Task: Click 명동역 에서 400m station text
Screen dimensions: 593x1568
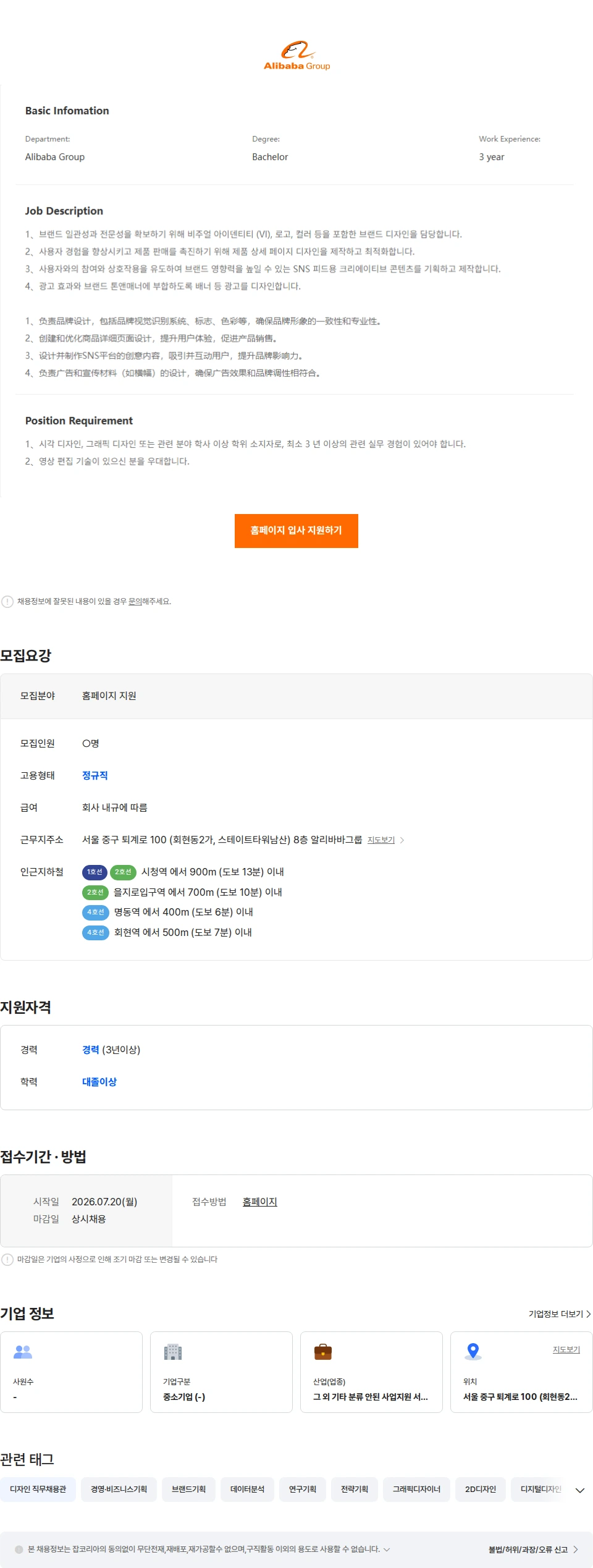Action: 184,913
